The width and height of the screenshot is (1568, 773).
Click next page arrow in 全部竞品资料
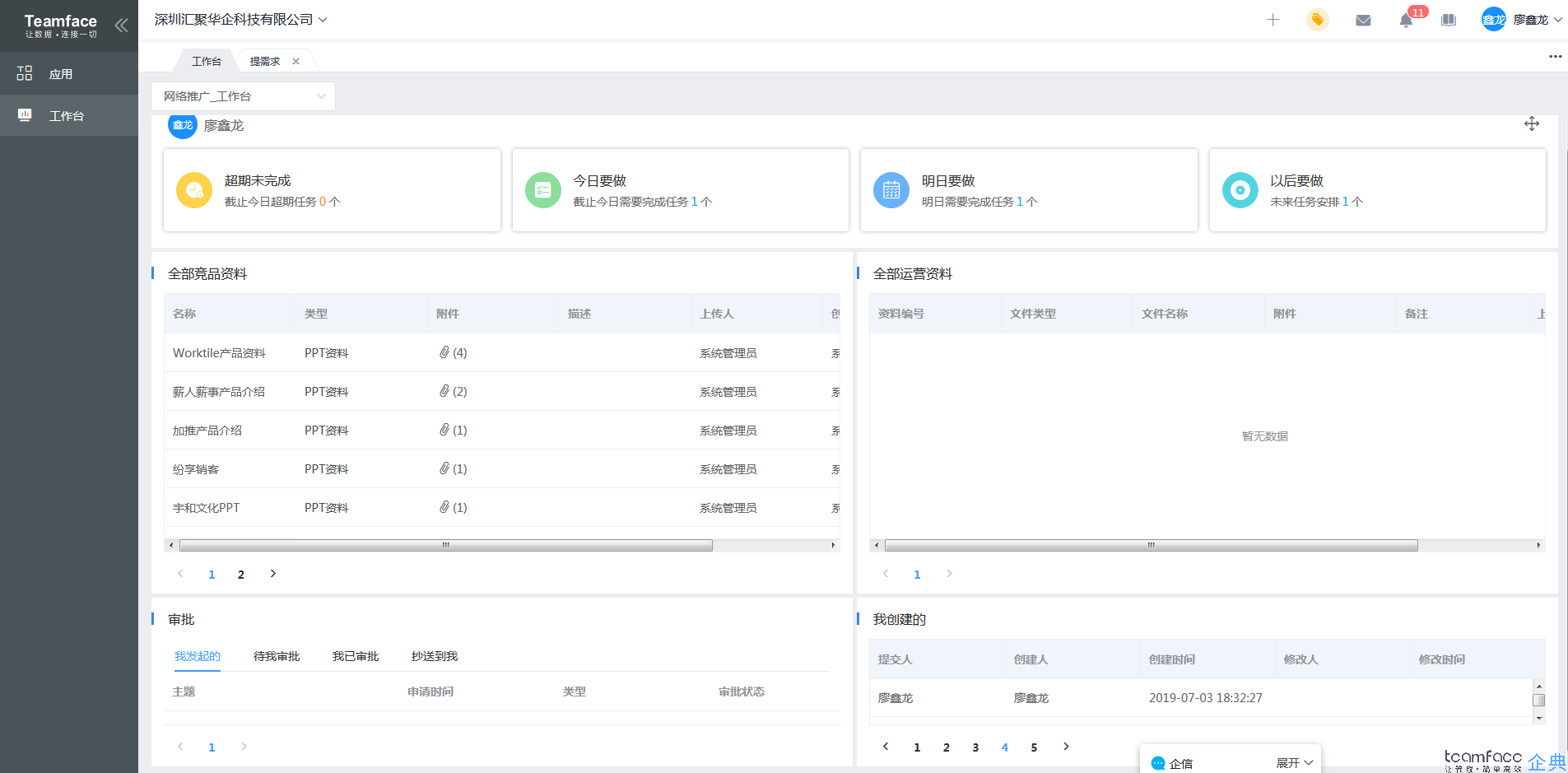click(273, 574)
